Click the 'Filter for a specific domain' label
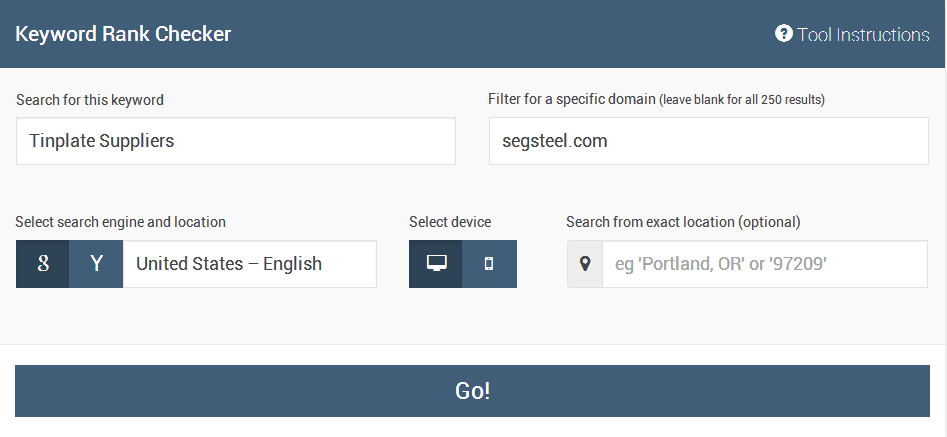 click(x=572, y=99)
